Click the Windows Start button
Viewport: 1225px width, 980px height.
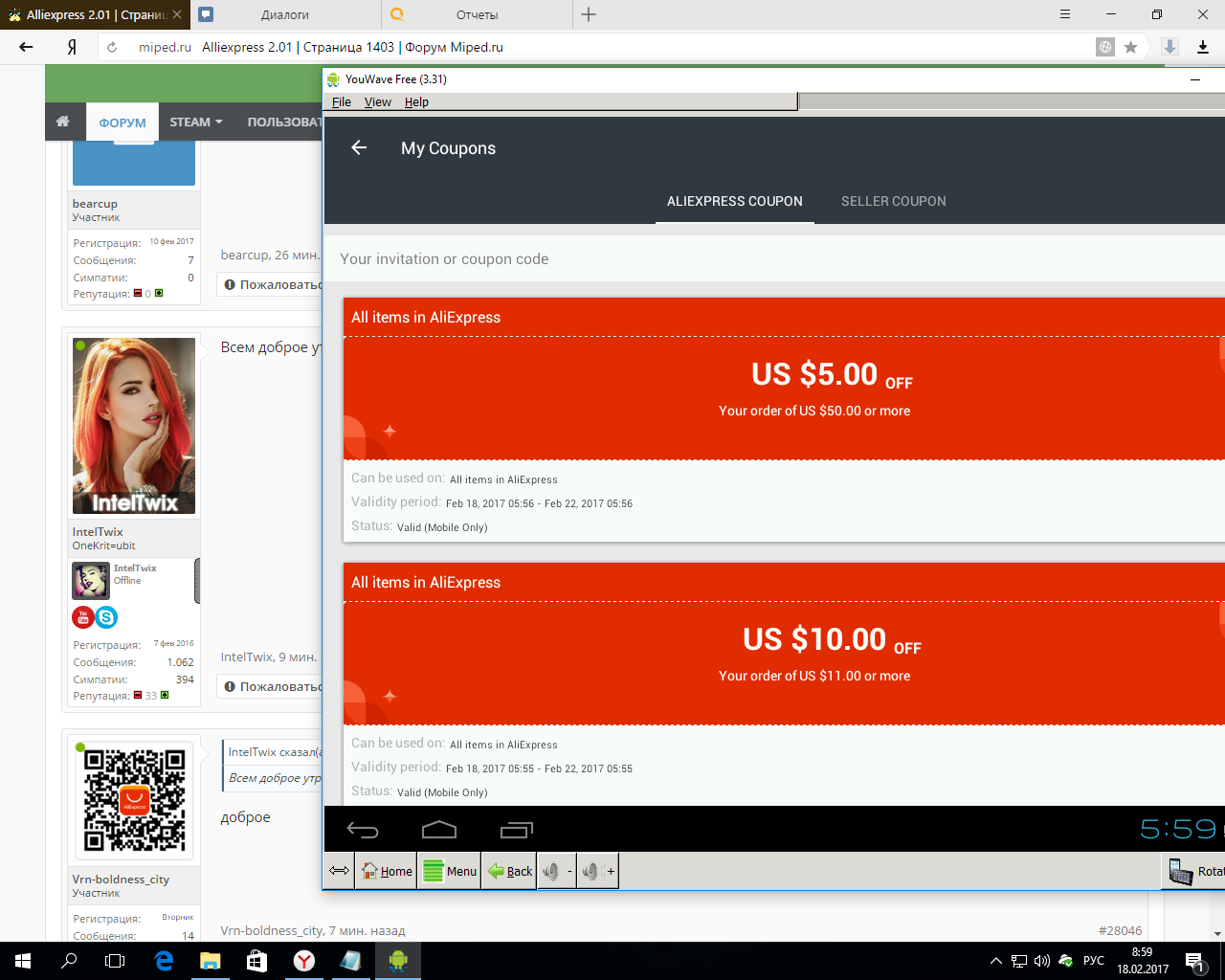23,961
